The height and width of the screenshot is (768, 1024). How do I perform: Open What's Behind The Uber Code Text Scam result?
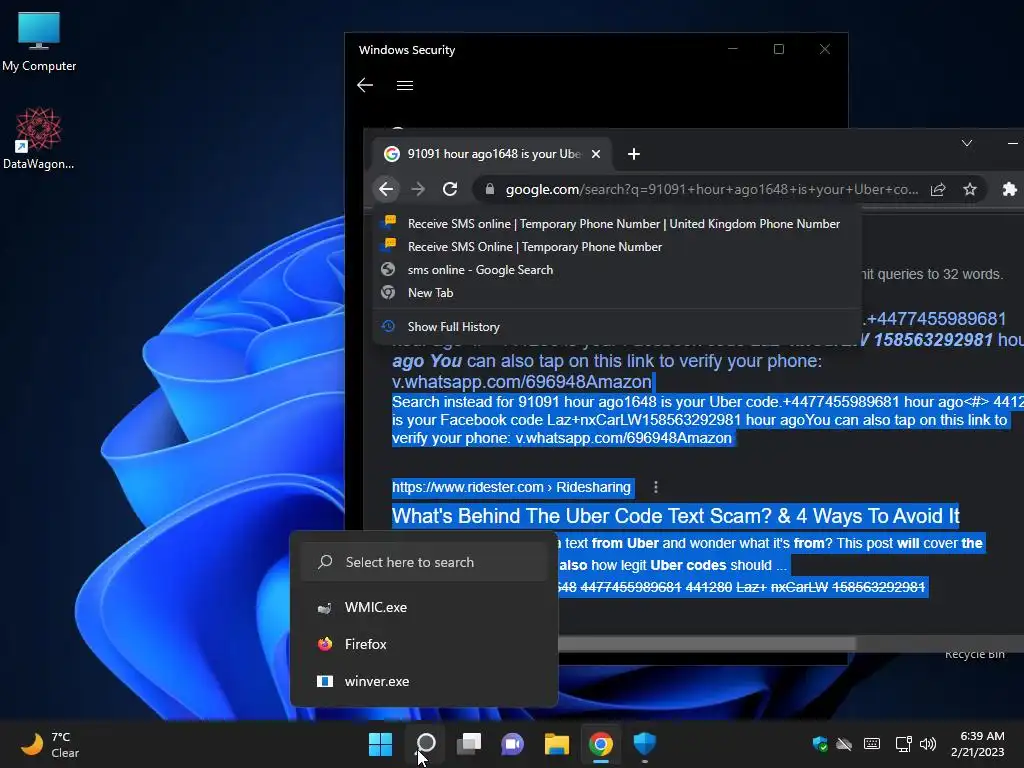[x=675, y=516]
